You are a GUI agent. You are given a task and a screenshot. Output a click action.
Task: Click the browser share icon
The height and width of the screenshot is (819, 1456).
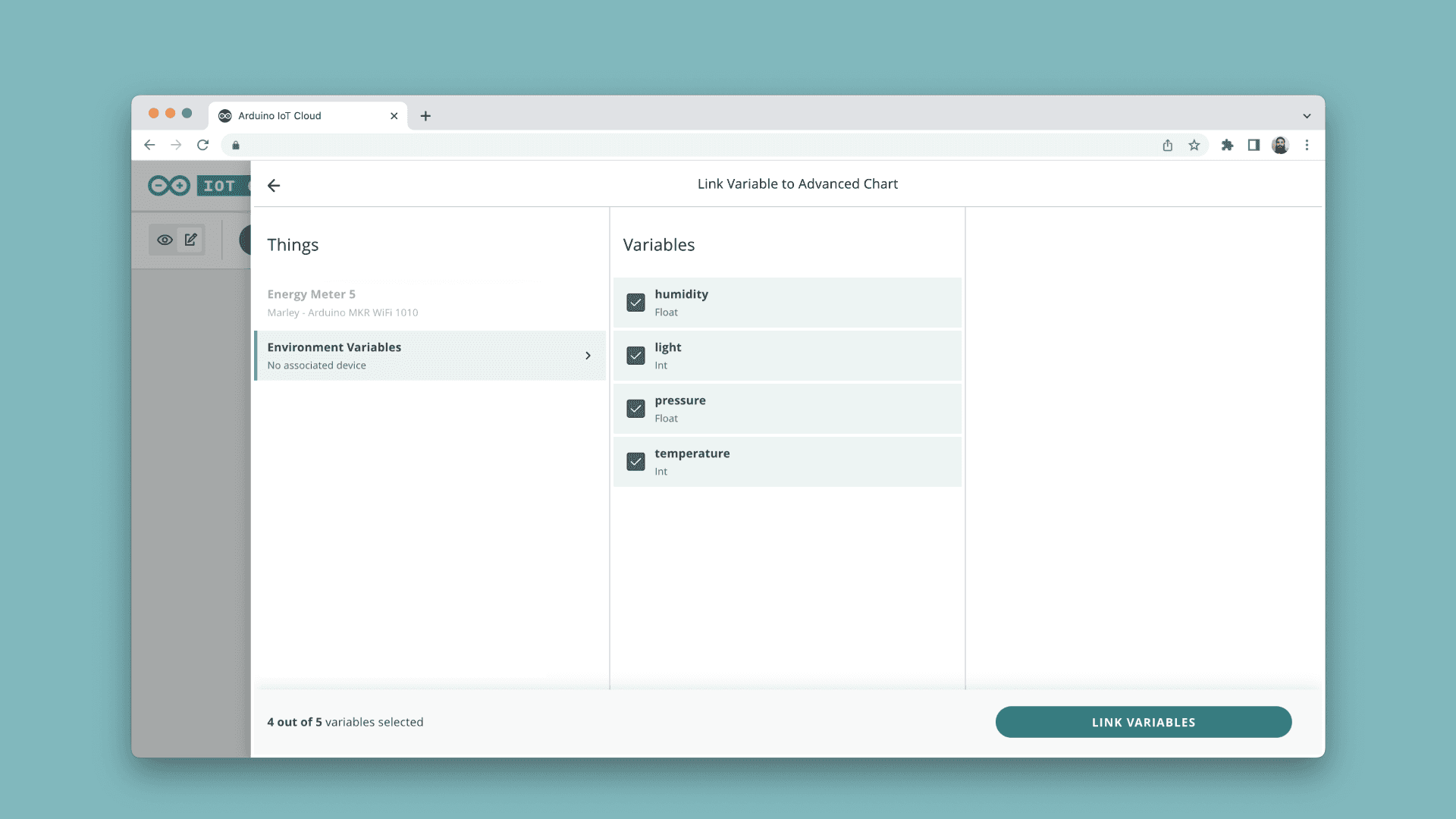tap(1167, 145)
